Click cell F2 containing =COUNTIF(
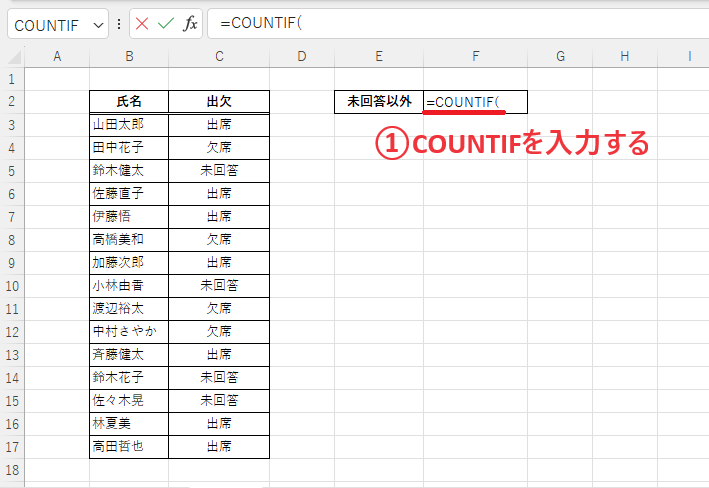 tap(476, 102)
